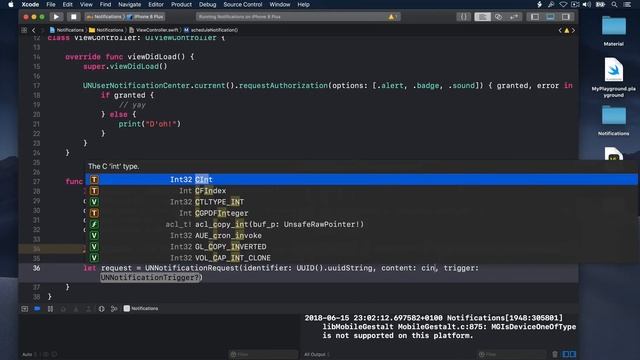Select Notifications process in debug bar
The image size is (640, 360).
click(x=141, y=309)
